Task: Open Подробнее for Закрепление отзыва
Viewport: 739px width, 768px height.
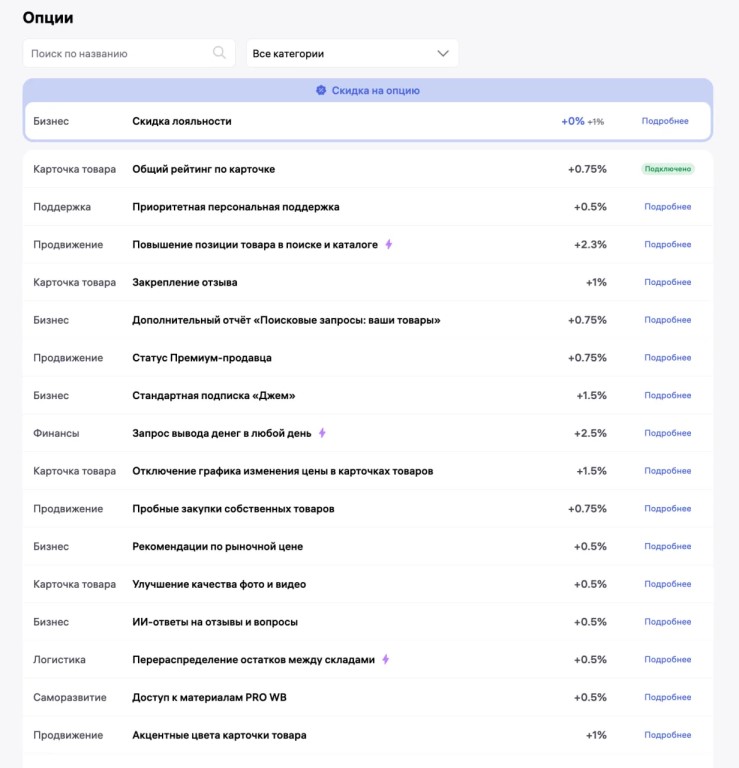Action: (x=667, y=282)
